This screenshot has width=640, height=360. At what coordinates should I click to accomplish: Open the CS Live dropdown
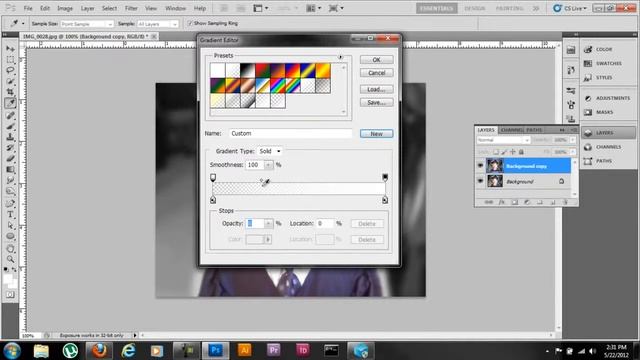[x=570, y=8]
